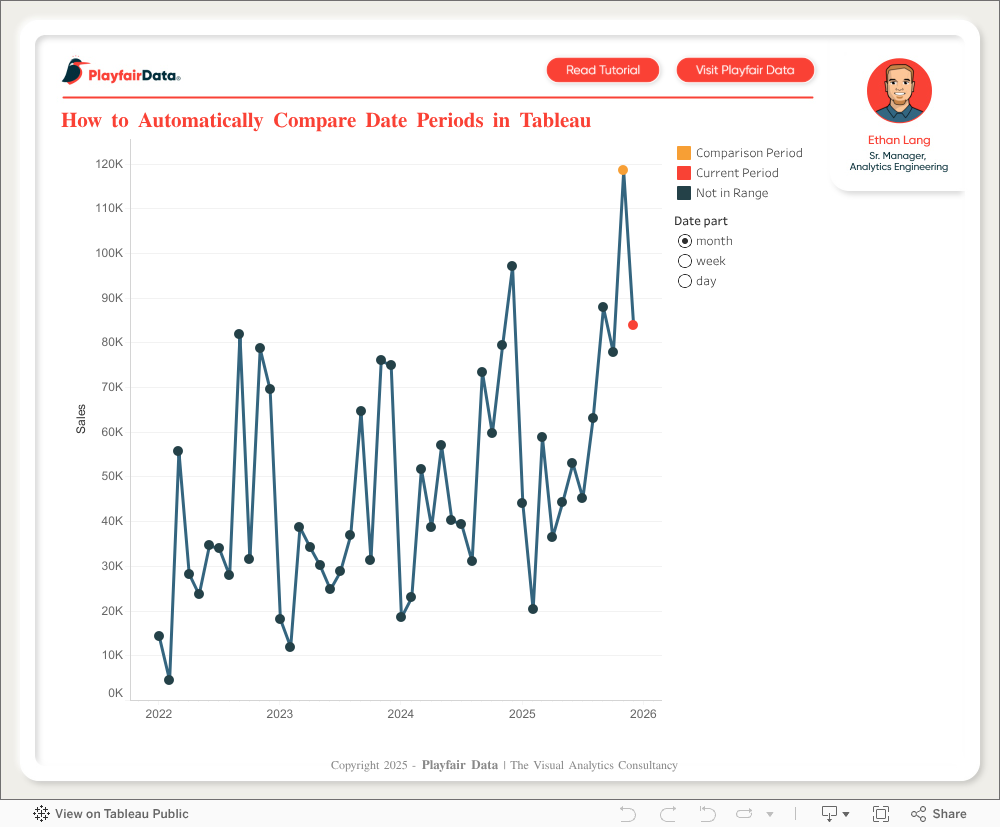Image resolution: width=1000 pixels, height=827 pixels.
Task: Enter full screen mode
Action: click(x=881, y=814)
